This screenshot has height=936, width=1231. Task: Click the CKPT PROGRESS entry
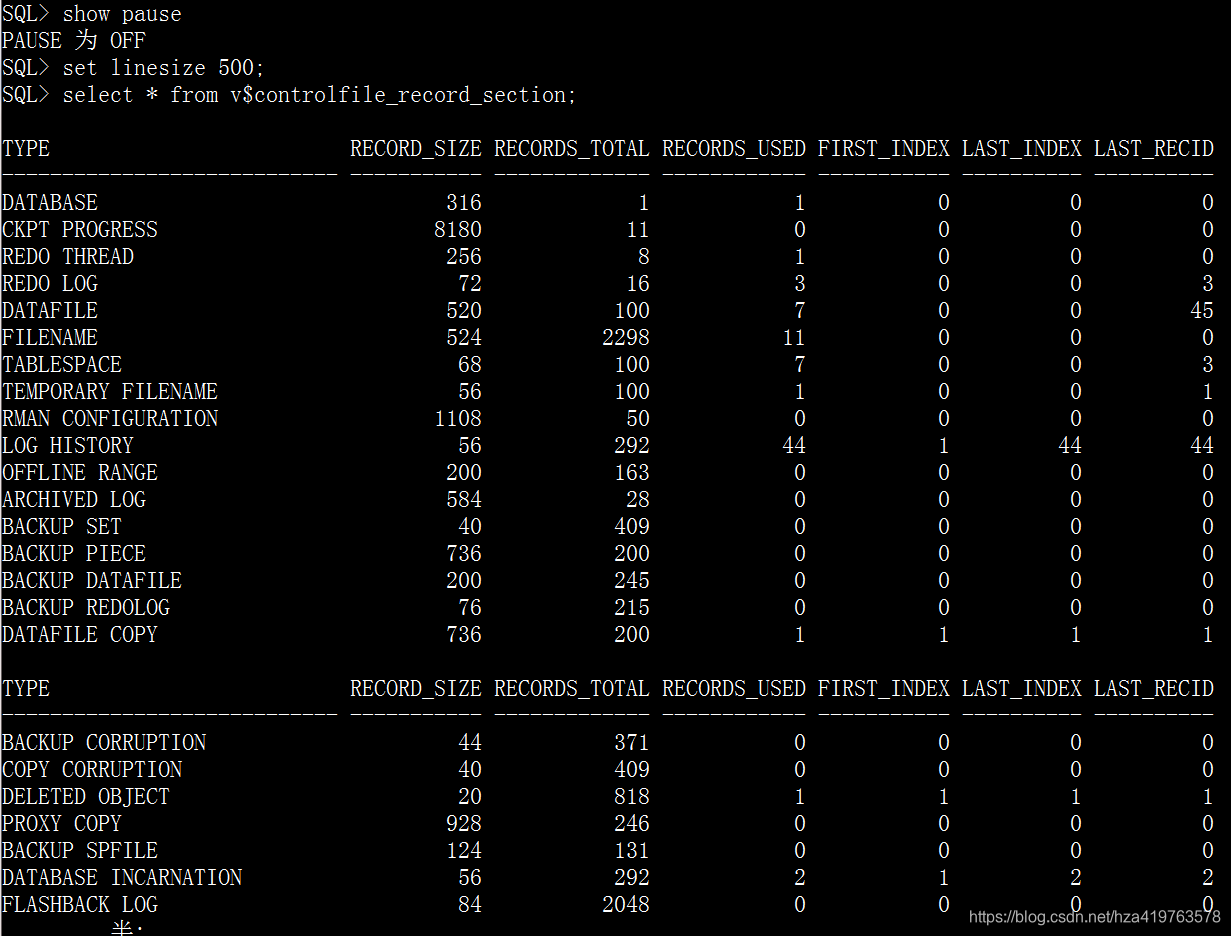79,229
